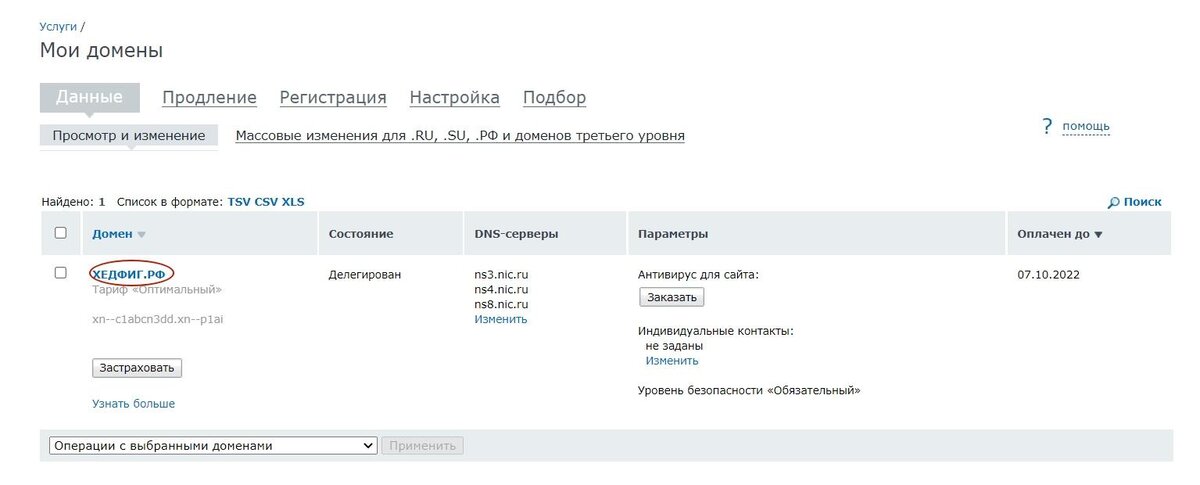This screenshot has height=485, width=1200.
Task: Open the Поиск link
Action: click(1142, 202)
